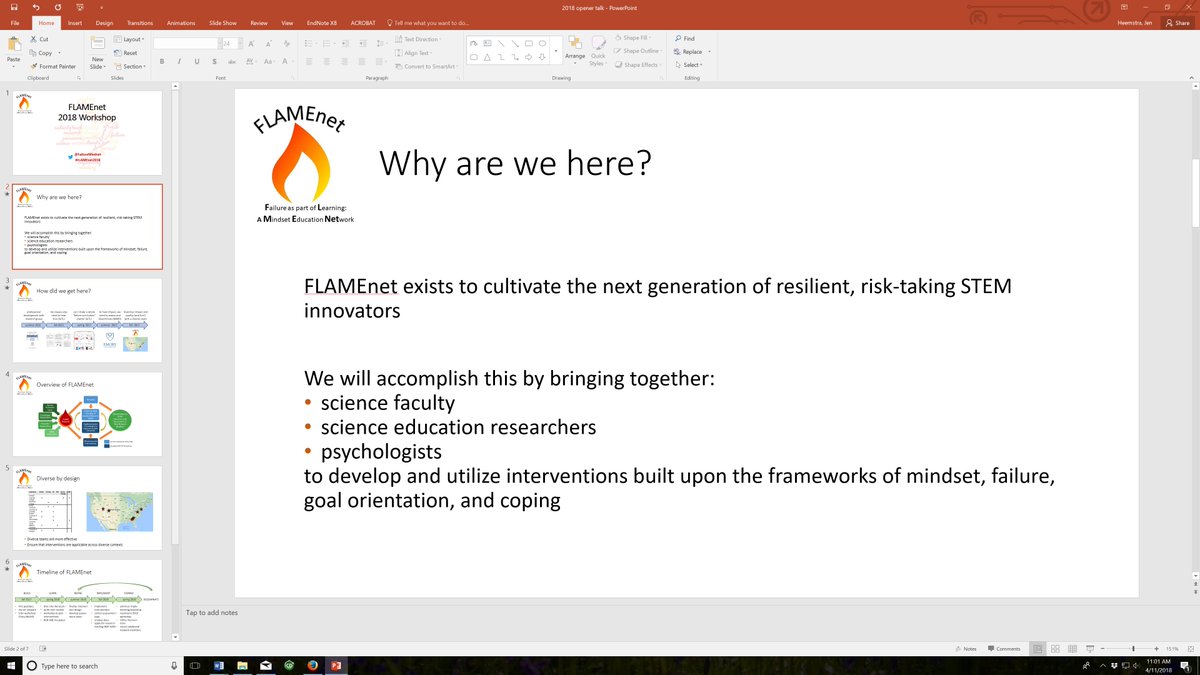Activate Format Painter
The height and width of the screenshot is (675, 1200).
click(x=53, y=66)
